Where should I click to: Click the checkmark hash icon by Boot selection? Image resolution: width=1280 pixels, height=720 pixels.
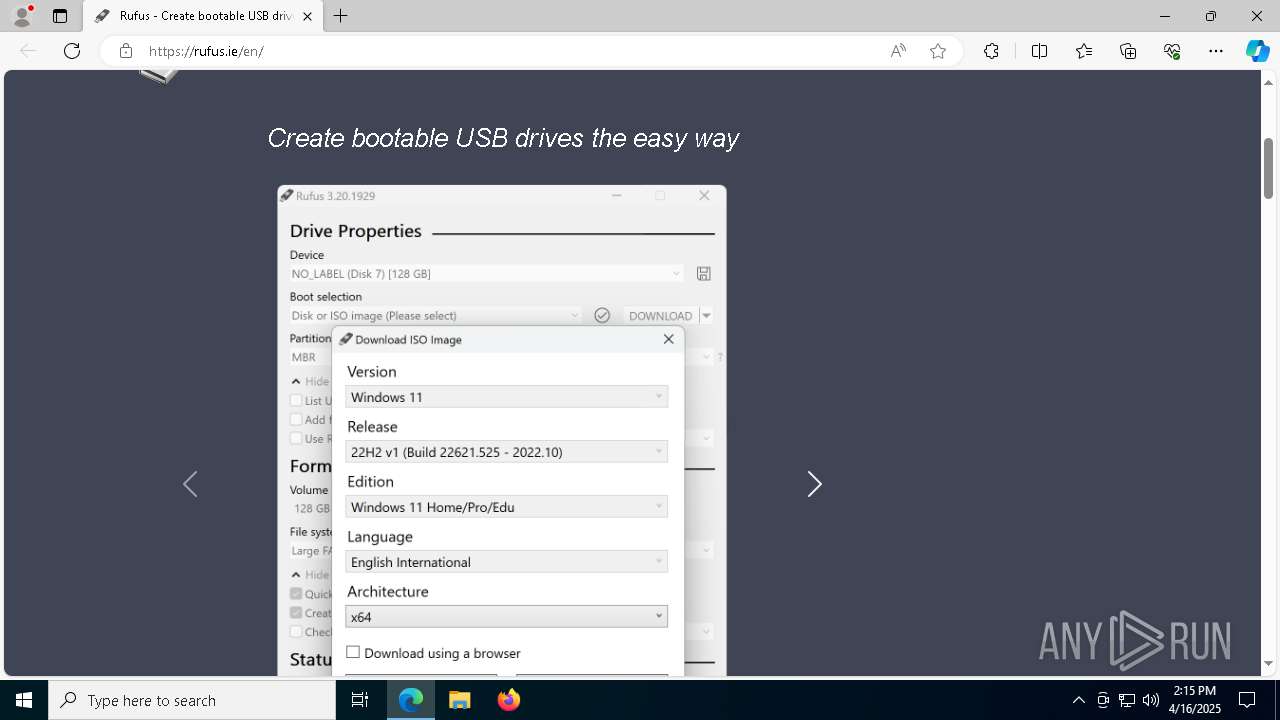click(602, 315)
